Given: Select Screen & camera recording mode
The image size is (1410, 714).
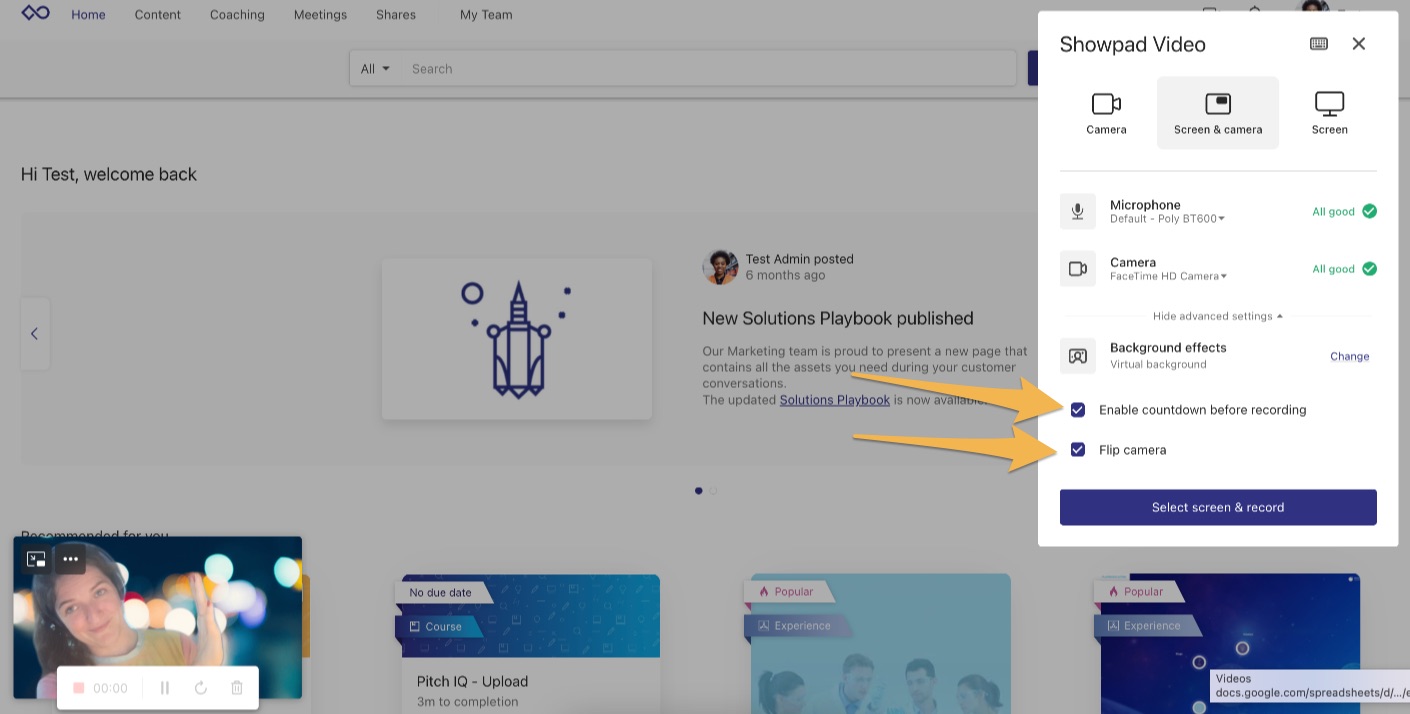Looking at the screenshot, I should [1218, 113].
